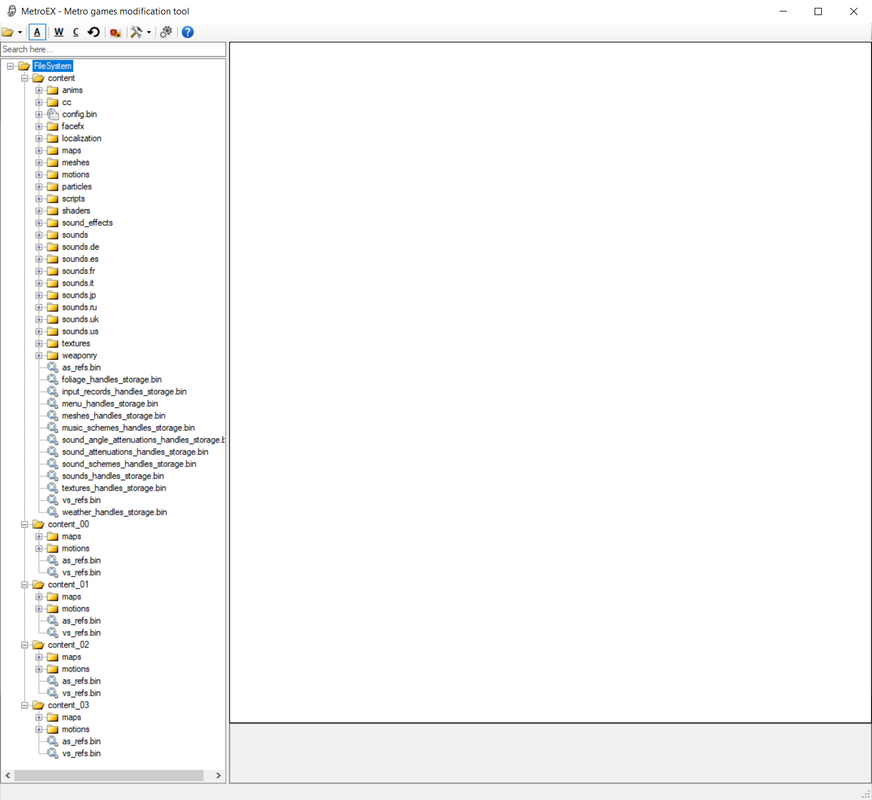Viewport: 872px width, 800px height.
Task: Click the config.bin file icon
Action: coord(52,114)
